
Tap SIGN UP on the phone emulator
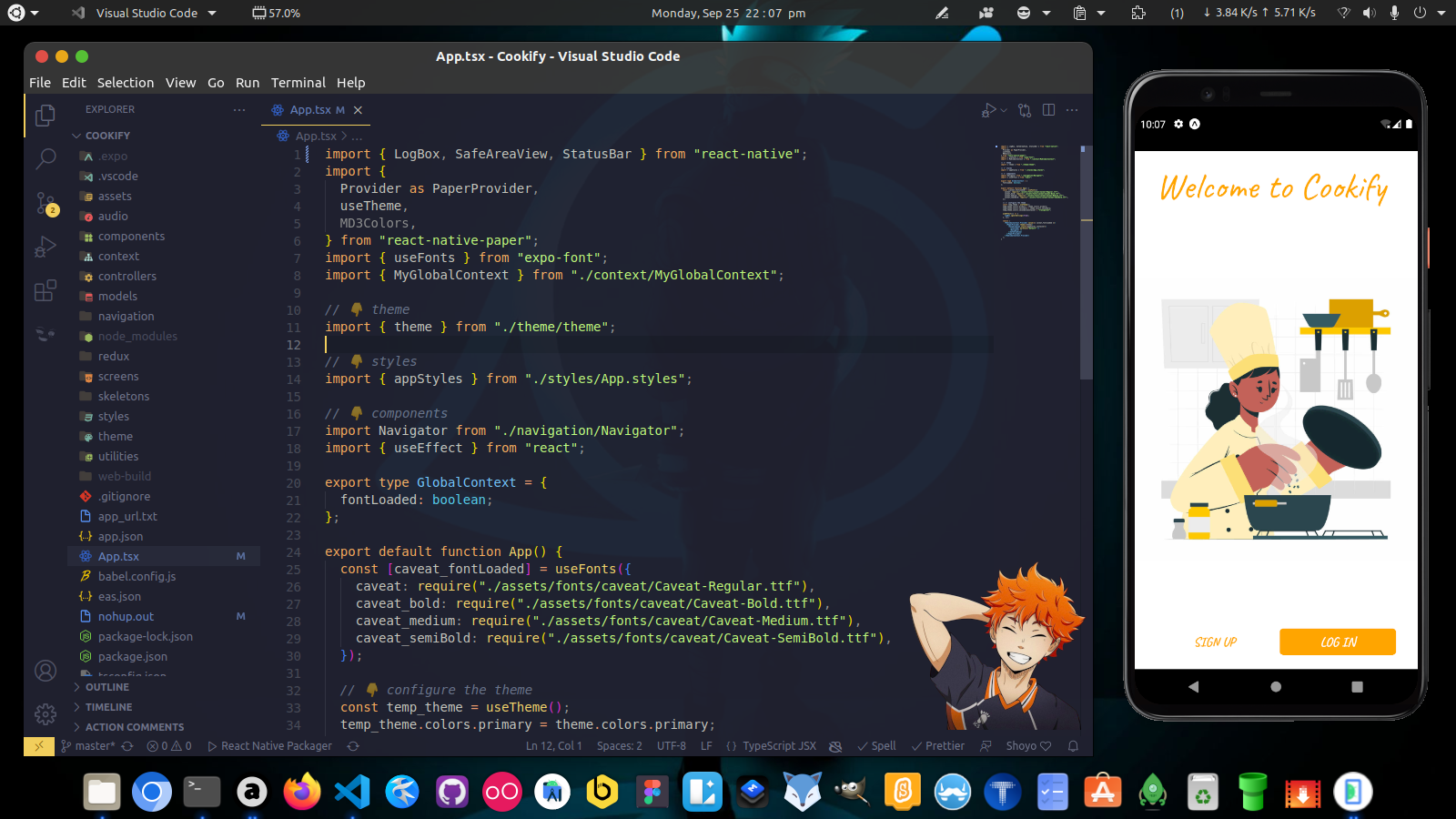1216,642
